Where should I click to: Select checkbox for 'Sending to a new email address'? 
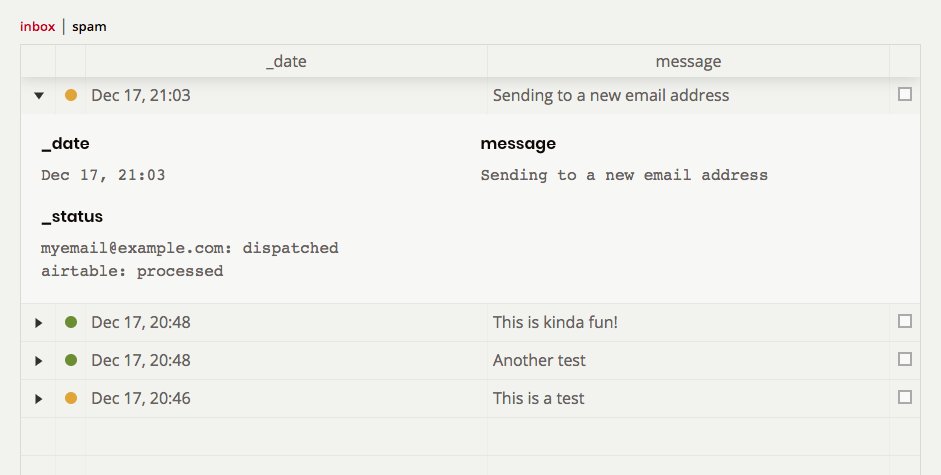(x=905, y=95)
